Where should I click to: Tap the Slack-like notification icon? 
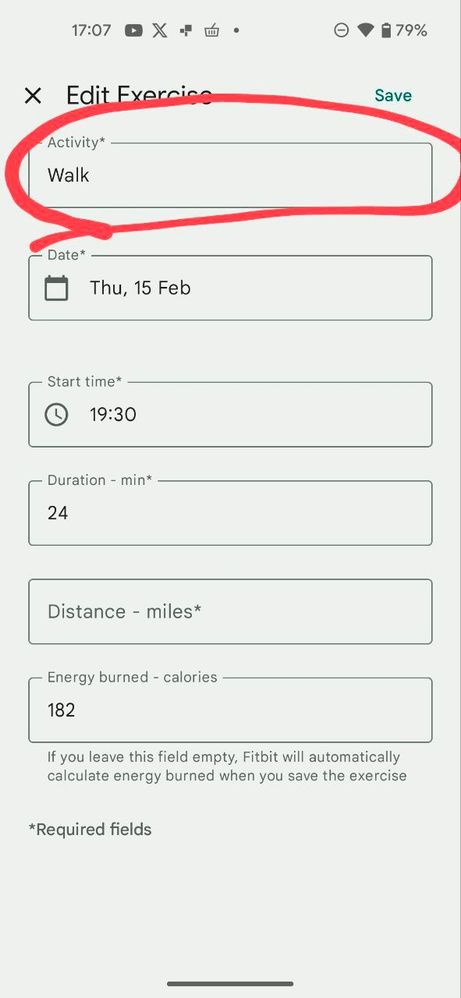(x=186, y=30)
